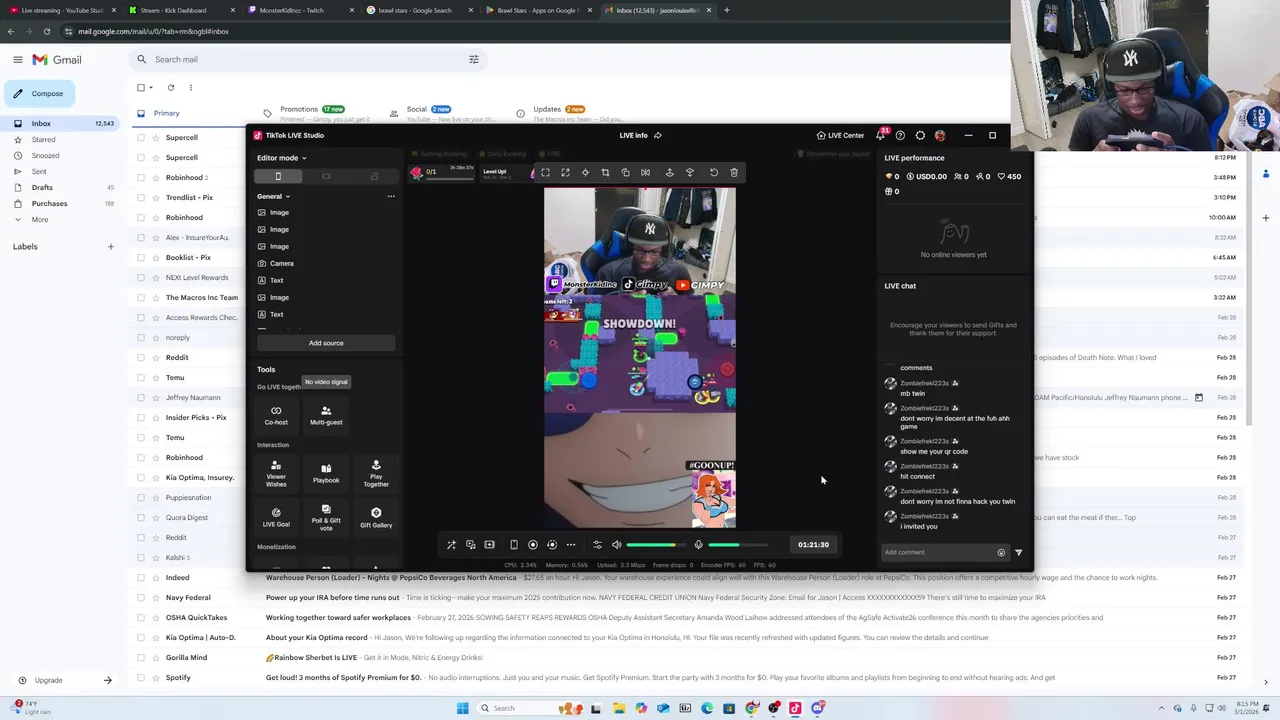Switch to MonsterKidInc - Twitch browser tab
The height and width of the screenshot is (720, 1280).
click(x=301, y=10)
